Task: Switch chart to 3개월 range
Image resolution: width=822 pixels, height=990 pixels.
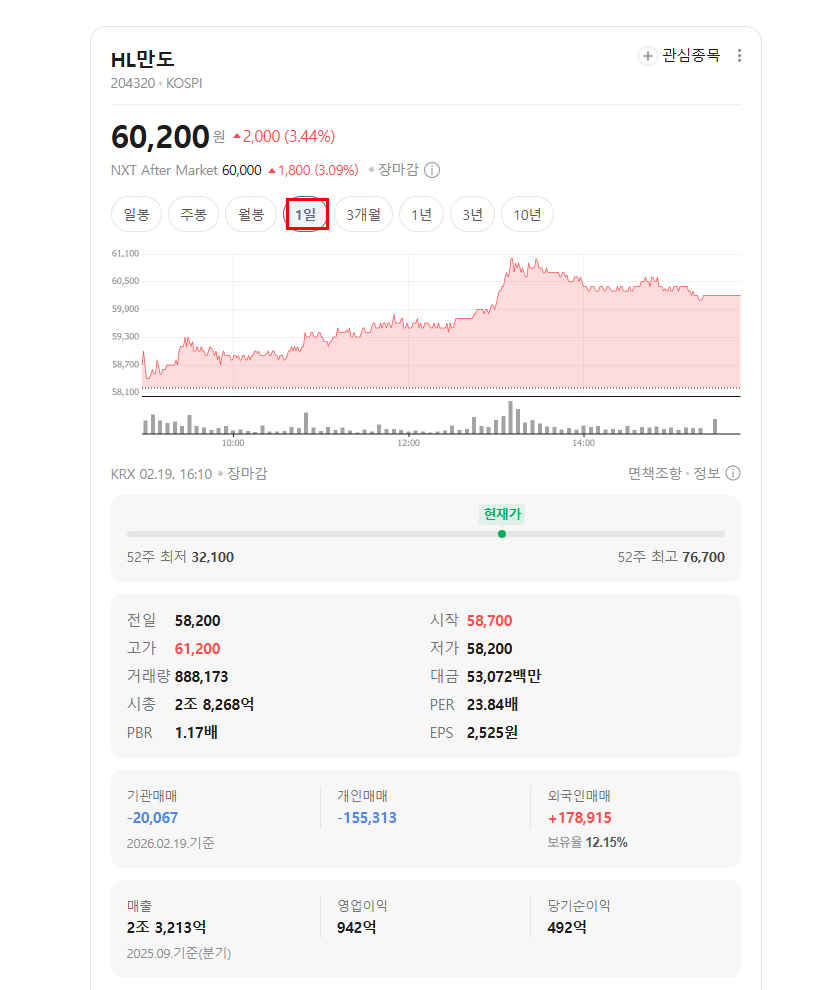Action: (363, 215)
